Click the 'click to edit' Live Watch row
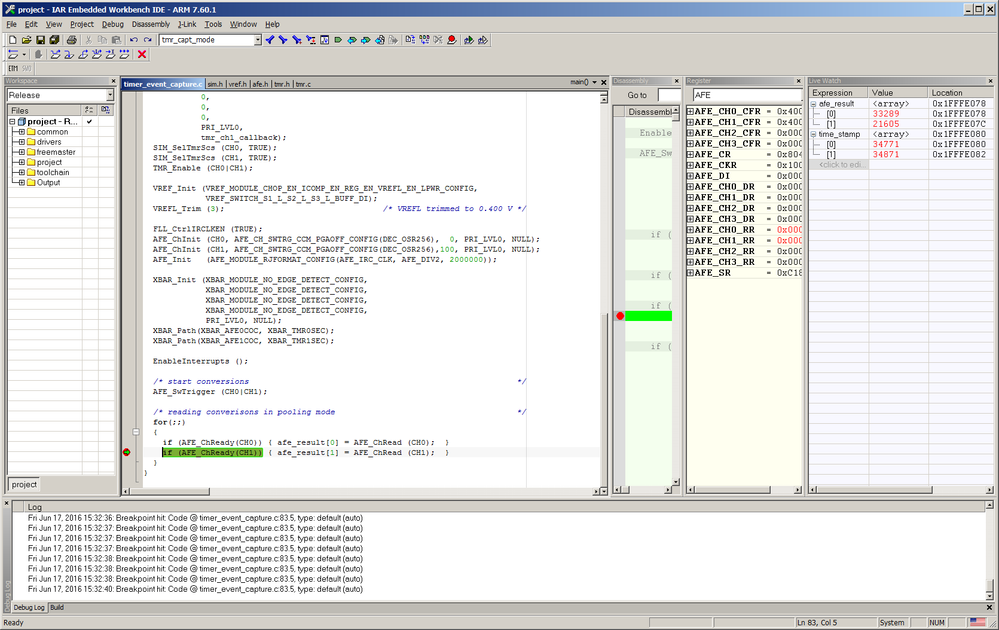999x630 pixels. [841, 164]
